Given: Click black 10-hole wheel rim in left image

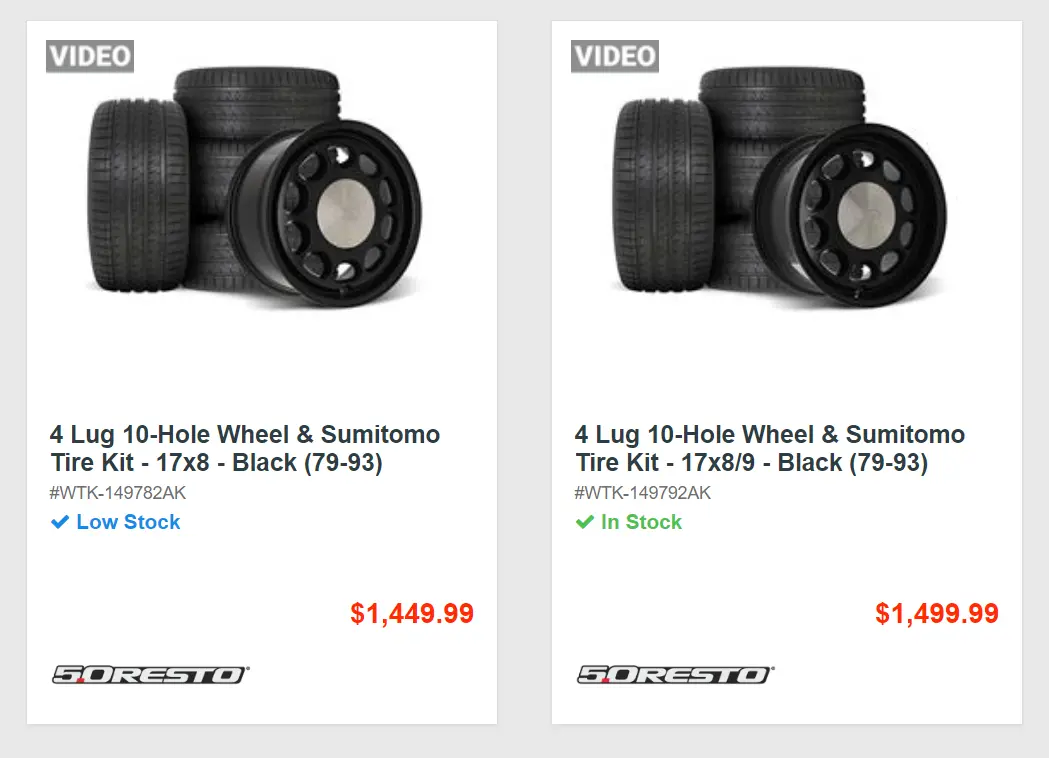Looking at the screenshot, I should click(326, 214).
